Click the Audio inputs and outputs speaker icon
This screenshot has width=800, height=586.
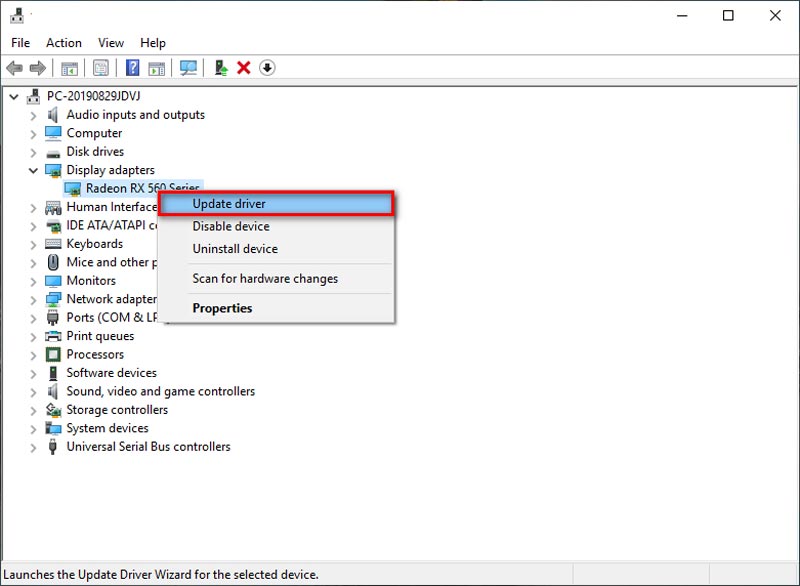click(53, 115)
